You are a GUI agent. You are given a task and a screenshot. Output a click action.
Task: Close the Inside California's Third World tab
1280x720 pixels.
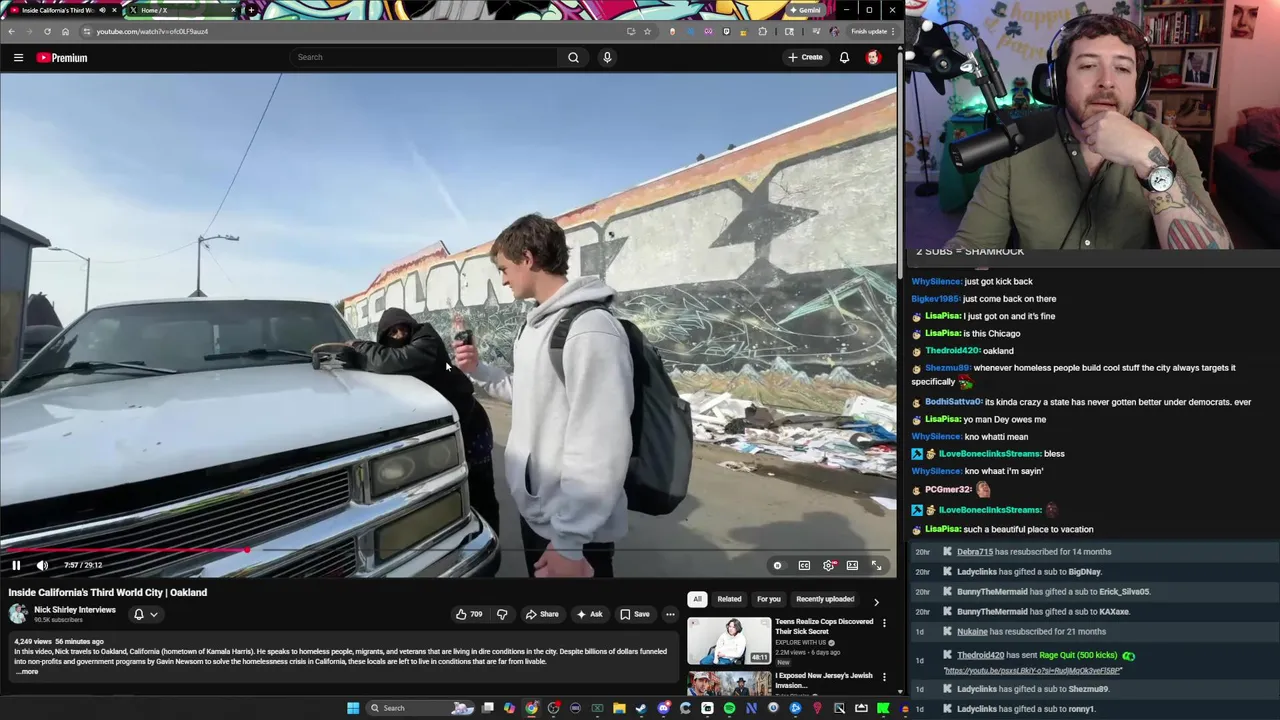coord(115,10)
